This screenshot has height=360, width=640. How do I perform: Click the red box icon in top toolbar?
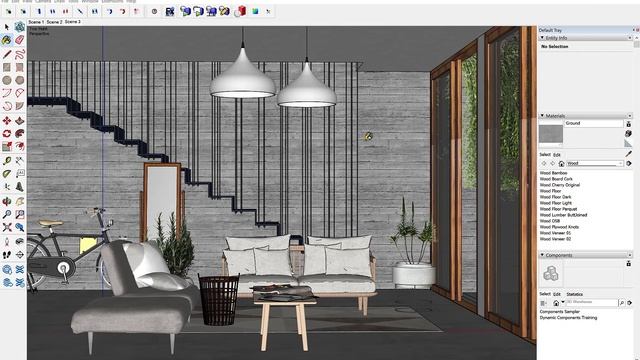coord(241,11)
